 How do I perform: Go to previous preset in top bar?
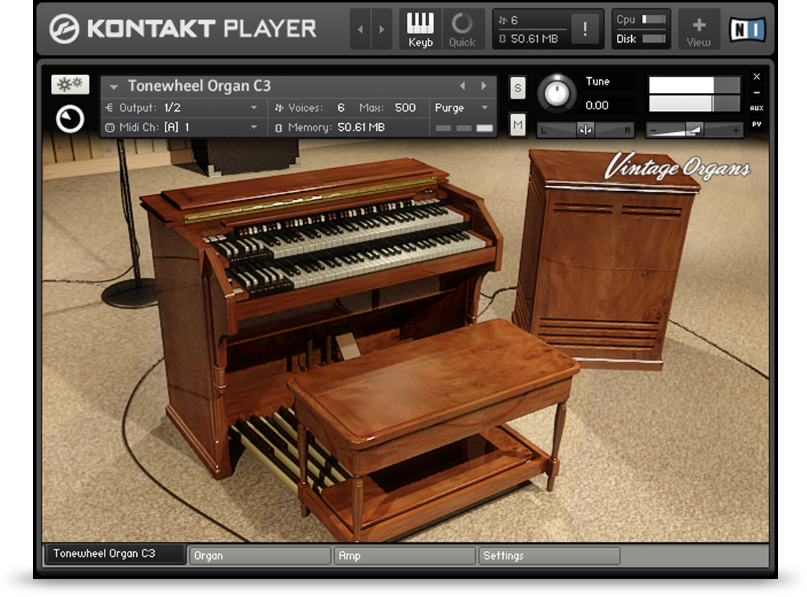coord(360,29)
